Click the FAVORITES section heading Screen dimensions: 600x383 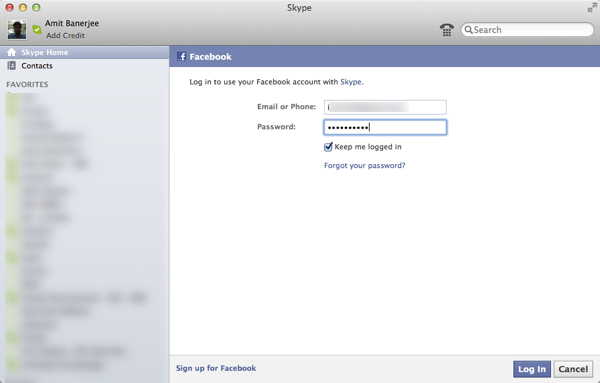click(x=27, y=84)
